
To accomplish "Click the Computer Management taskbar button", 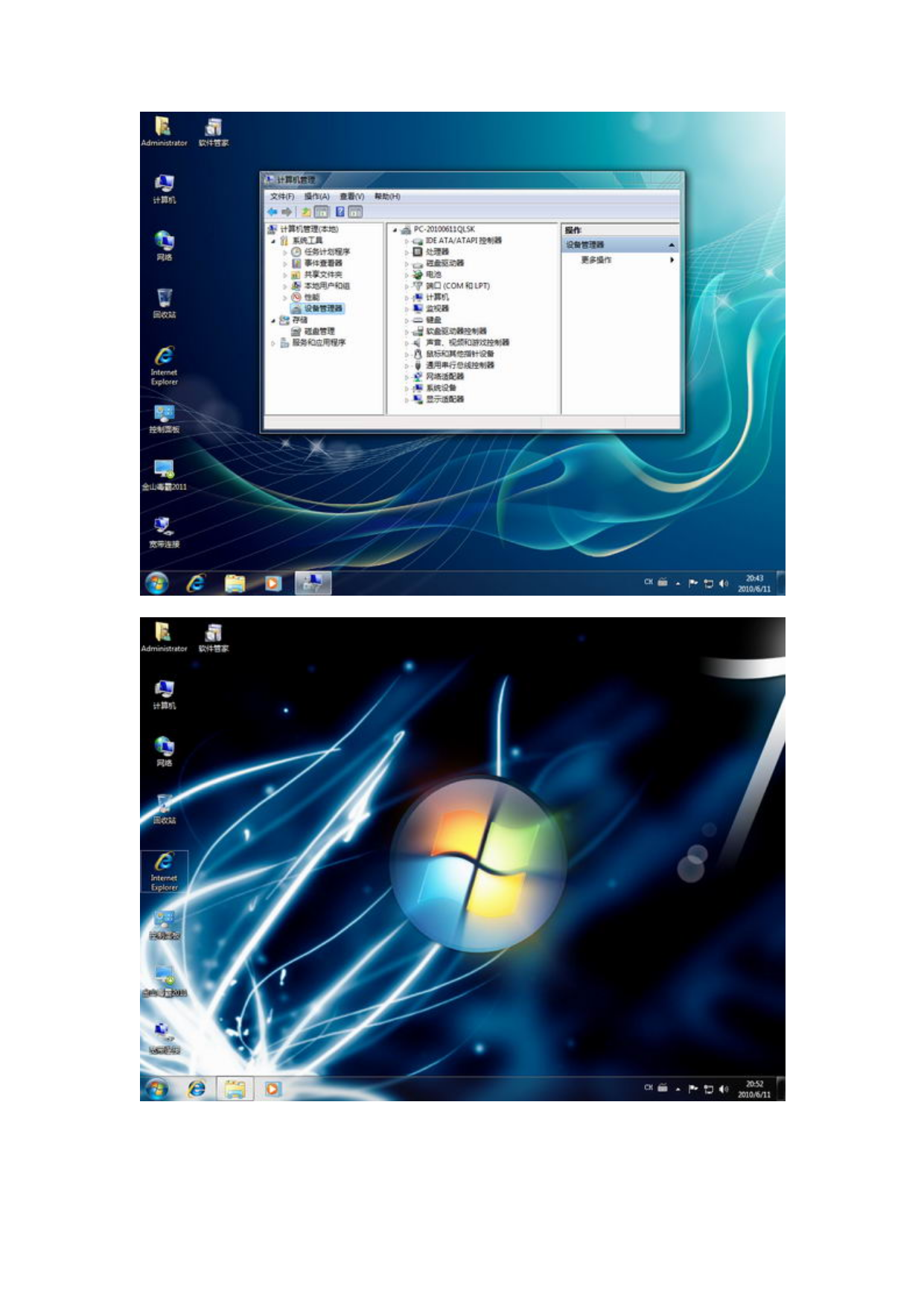I will pos(313,583).
